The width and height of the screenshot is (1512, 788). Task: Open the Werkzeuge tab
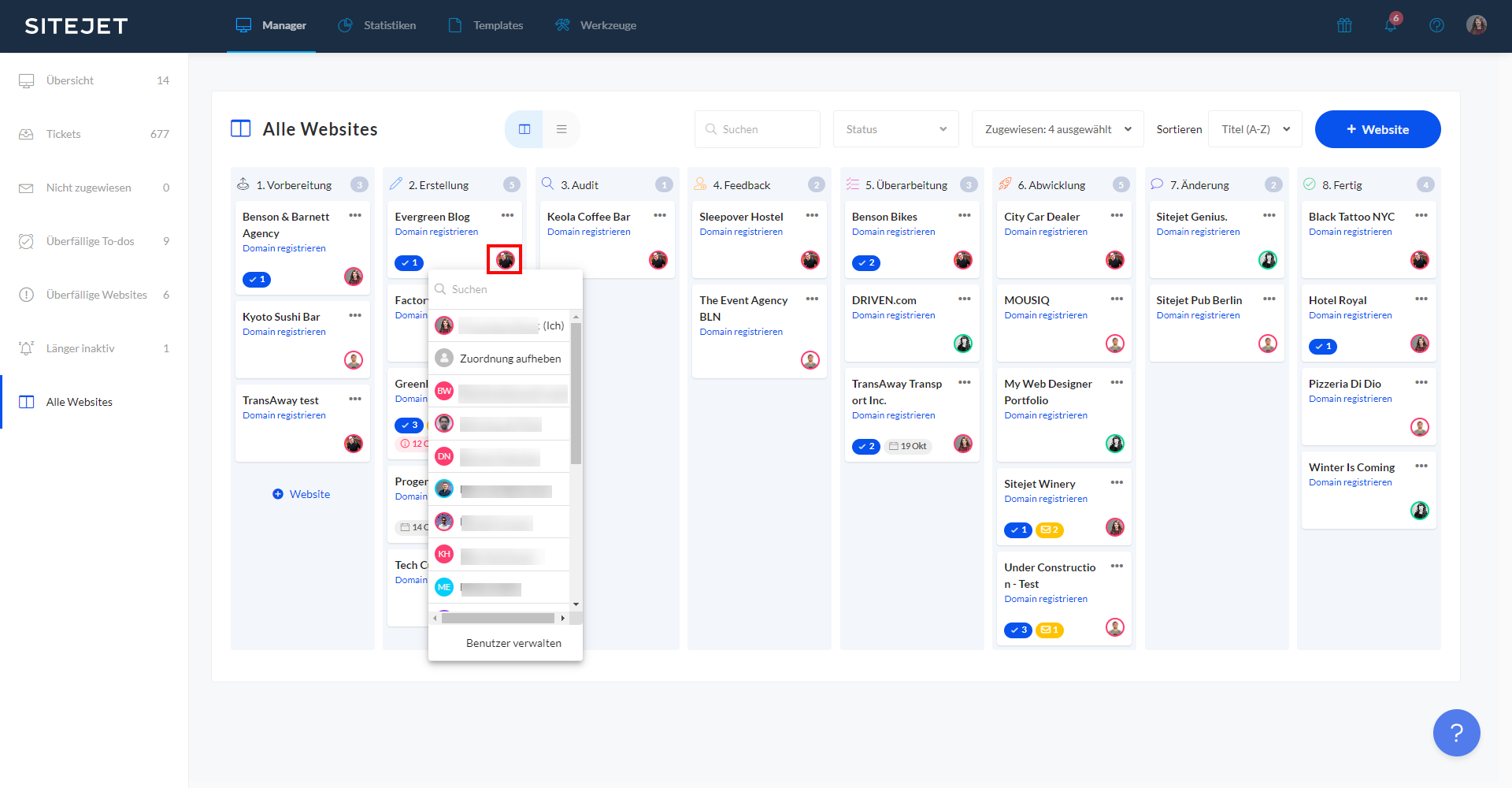[x=596, y=26]
